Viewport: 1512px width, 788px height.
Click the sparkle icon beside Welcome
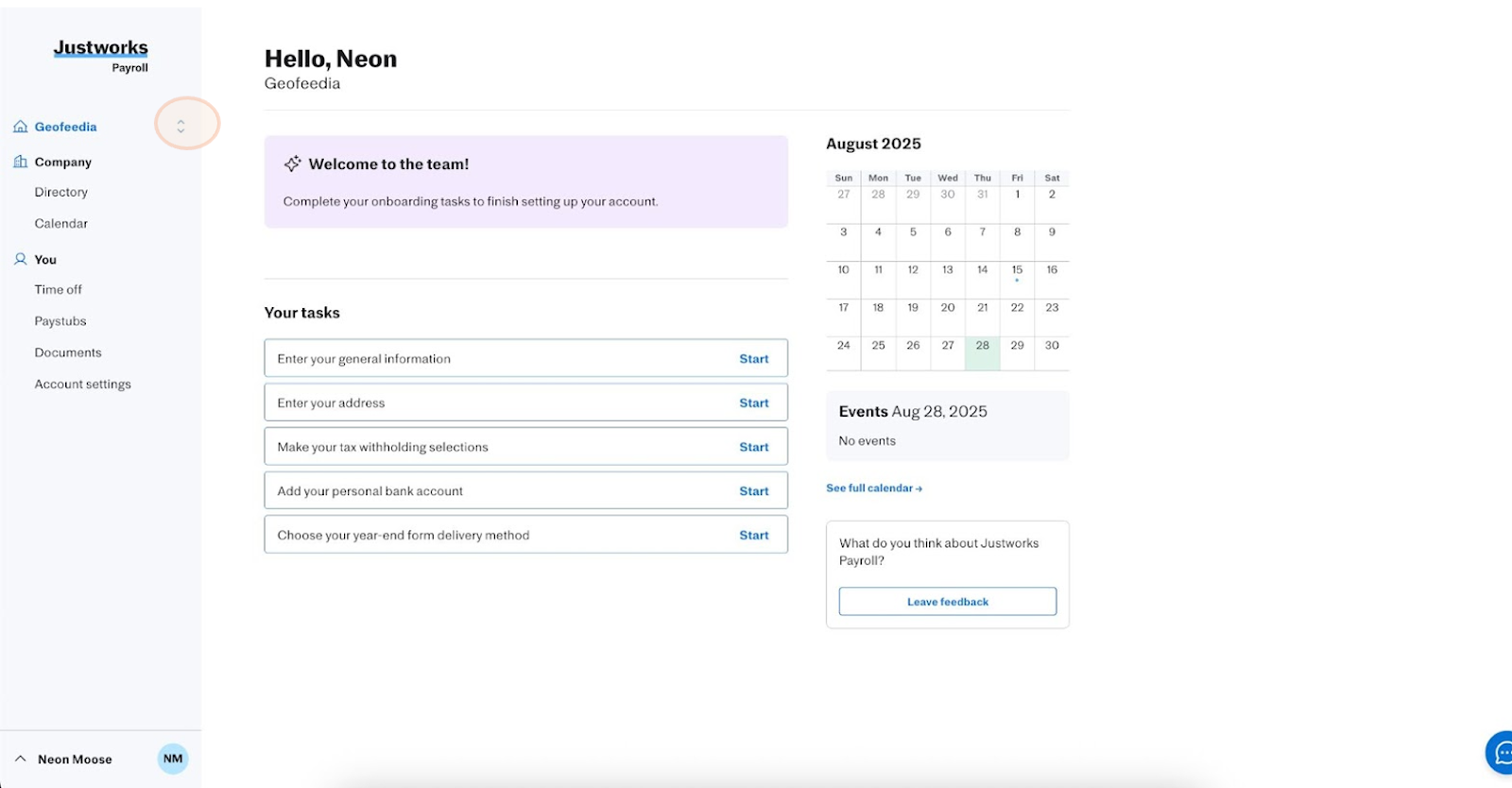coord(293,163)
